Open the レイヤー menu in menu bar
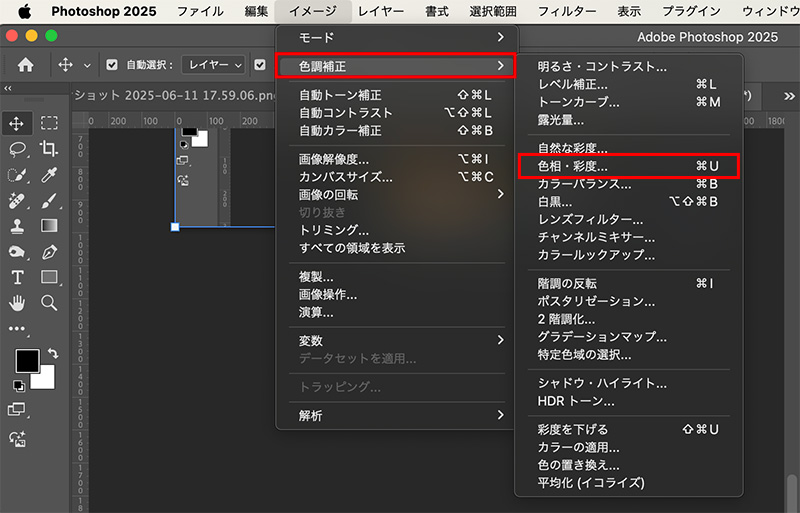The height and width of the screenshot is (513, 800). coord(381,11)
